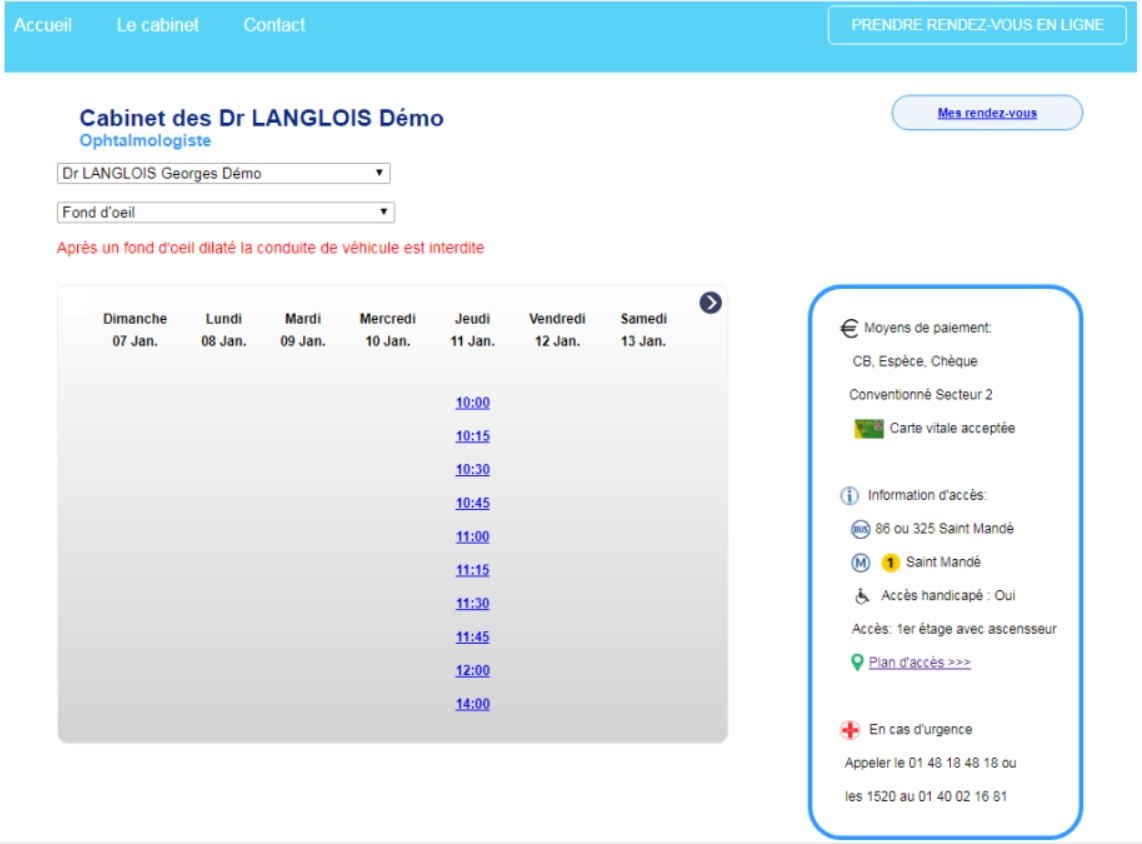Image resolution: width=1142 pixels, height=844 pixels.
Task: Click the next week arrow icon
Action: (711, 302)
